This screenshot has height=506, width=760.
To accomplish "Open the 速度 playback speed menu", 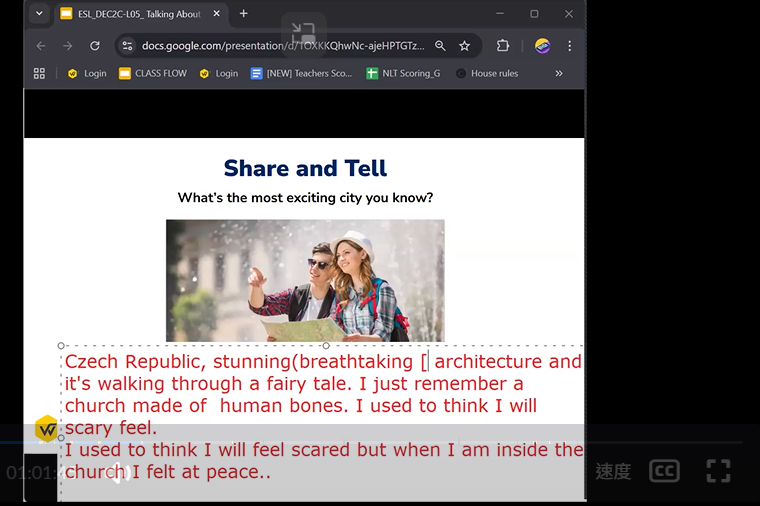I will 612,472.
